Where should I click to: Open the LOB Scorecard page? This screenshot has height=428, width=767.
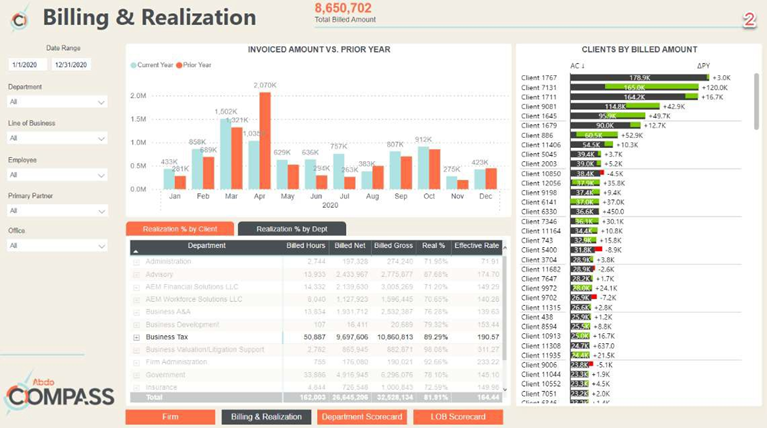pos(457,417)
